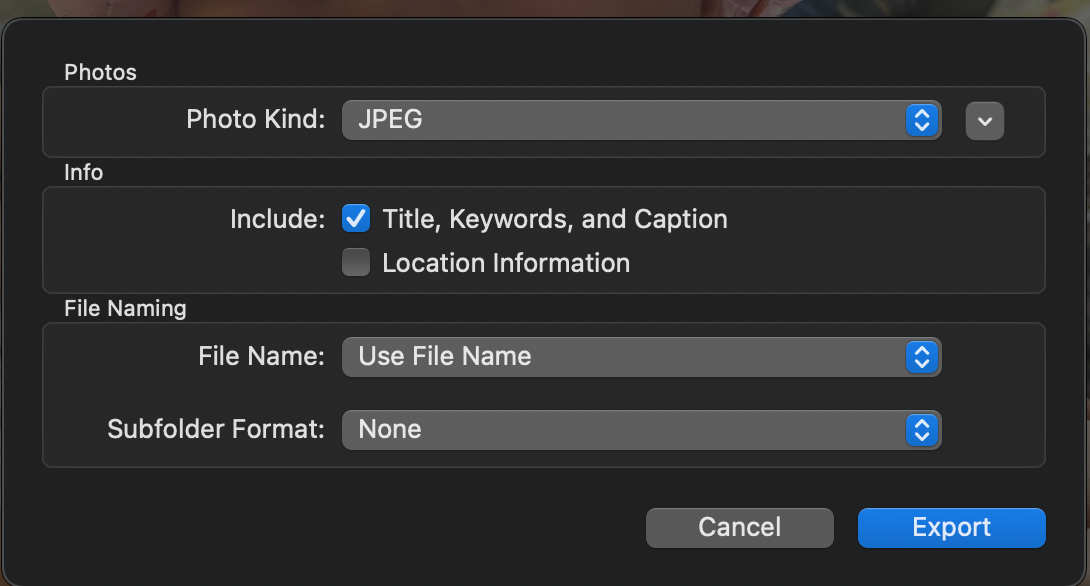The image size is (1090, 586).
Task: Click the Photo Kind label
Action: 255,119
